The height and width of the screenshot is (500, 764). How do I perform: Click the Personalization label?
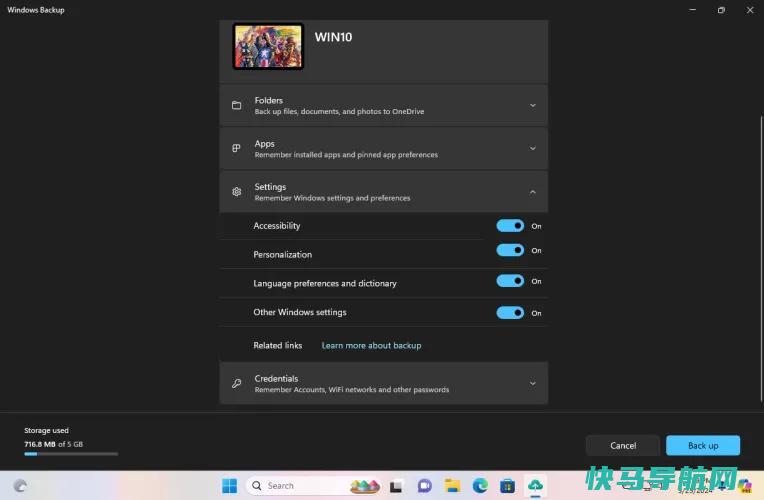pos(283,254)
